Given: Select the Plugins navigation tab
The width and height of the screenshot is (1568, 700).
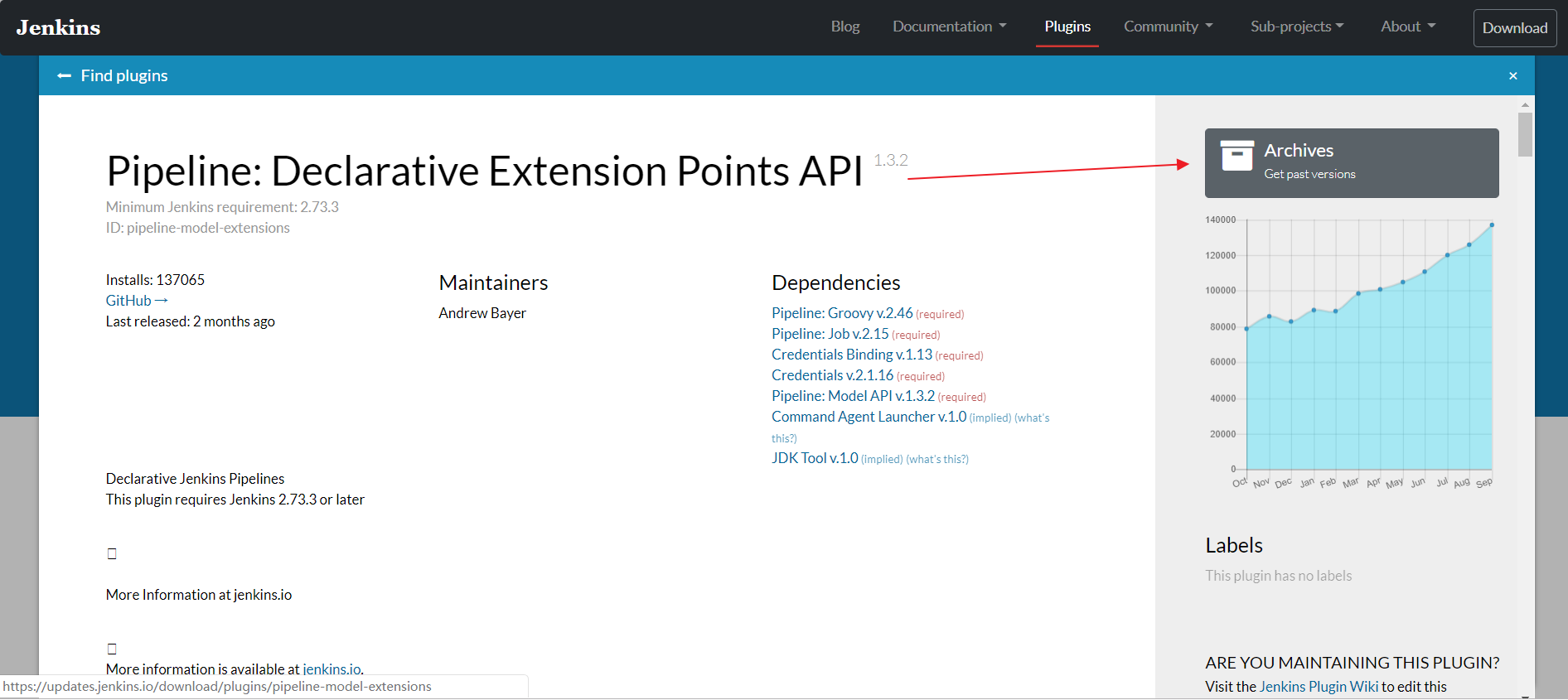Looking at the screenshot, I should coord(1067,27).
